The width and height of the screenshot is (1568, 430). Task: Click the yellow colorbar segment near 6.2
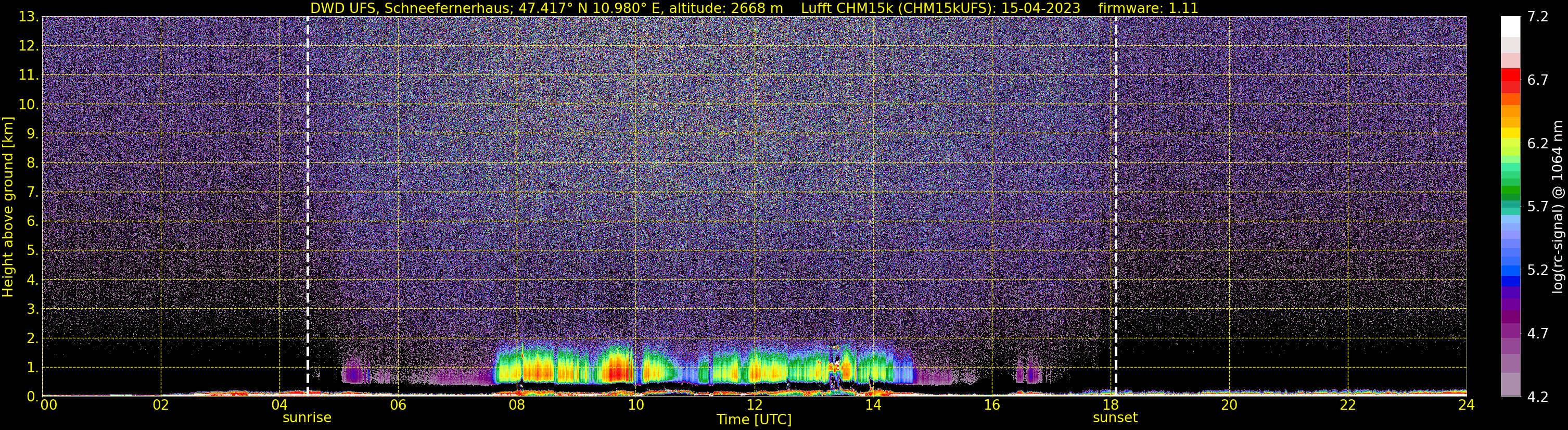[x=1510, y=133]
